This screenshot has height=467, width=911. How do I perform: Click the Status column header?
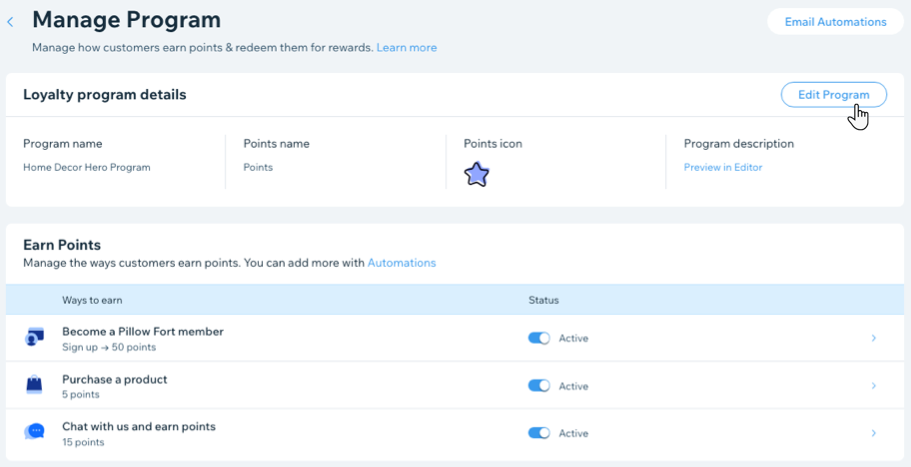[x=543, y=300]
